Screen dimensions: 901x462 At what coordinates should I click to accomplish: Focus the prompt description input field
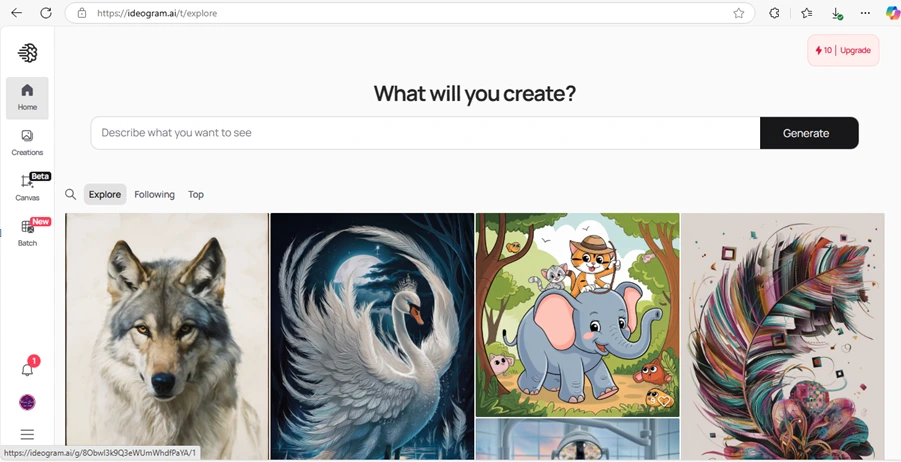coord(425,133)
